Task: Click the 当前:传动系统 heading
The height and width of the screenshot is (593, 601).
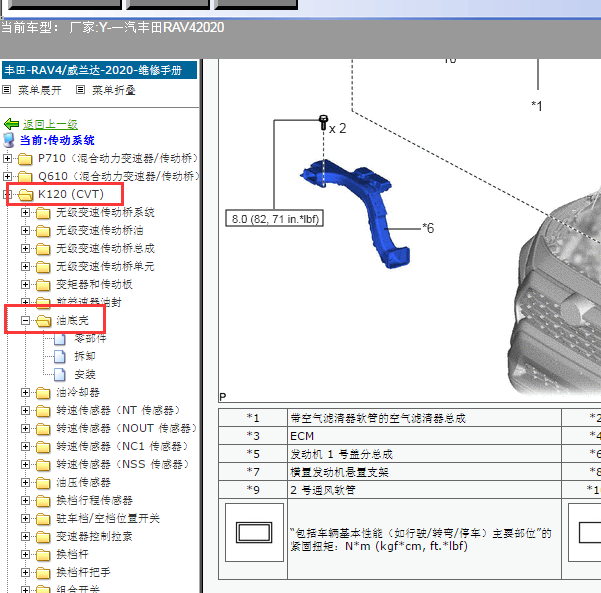Action: click(x=57, y=140)
